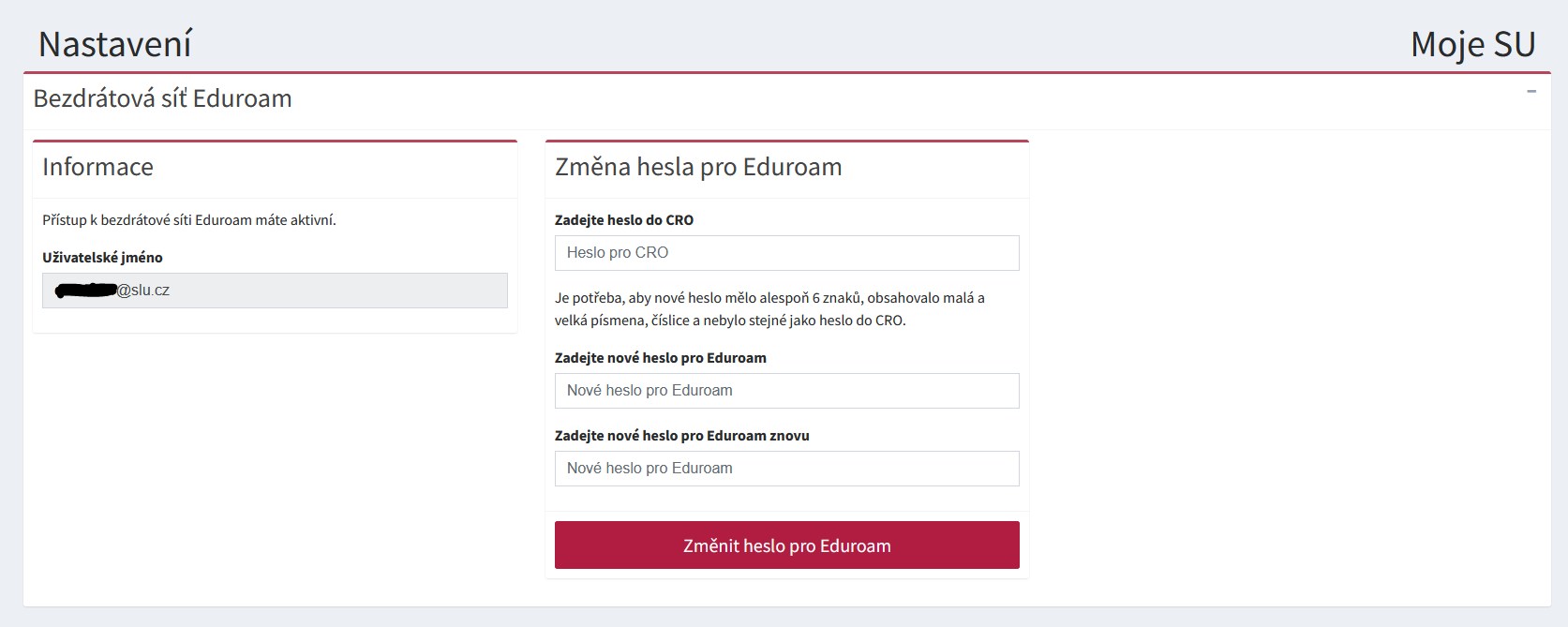
Task: Click the Změna hesla pro Eduroam heading
Action: click(698, 167)
